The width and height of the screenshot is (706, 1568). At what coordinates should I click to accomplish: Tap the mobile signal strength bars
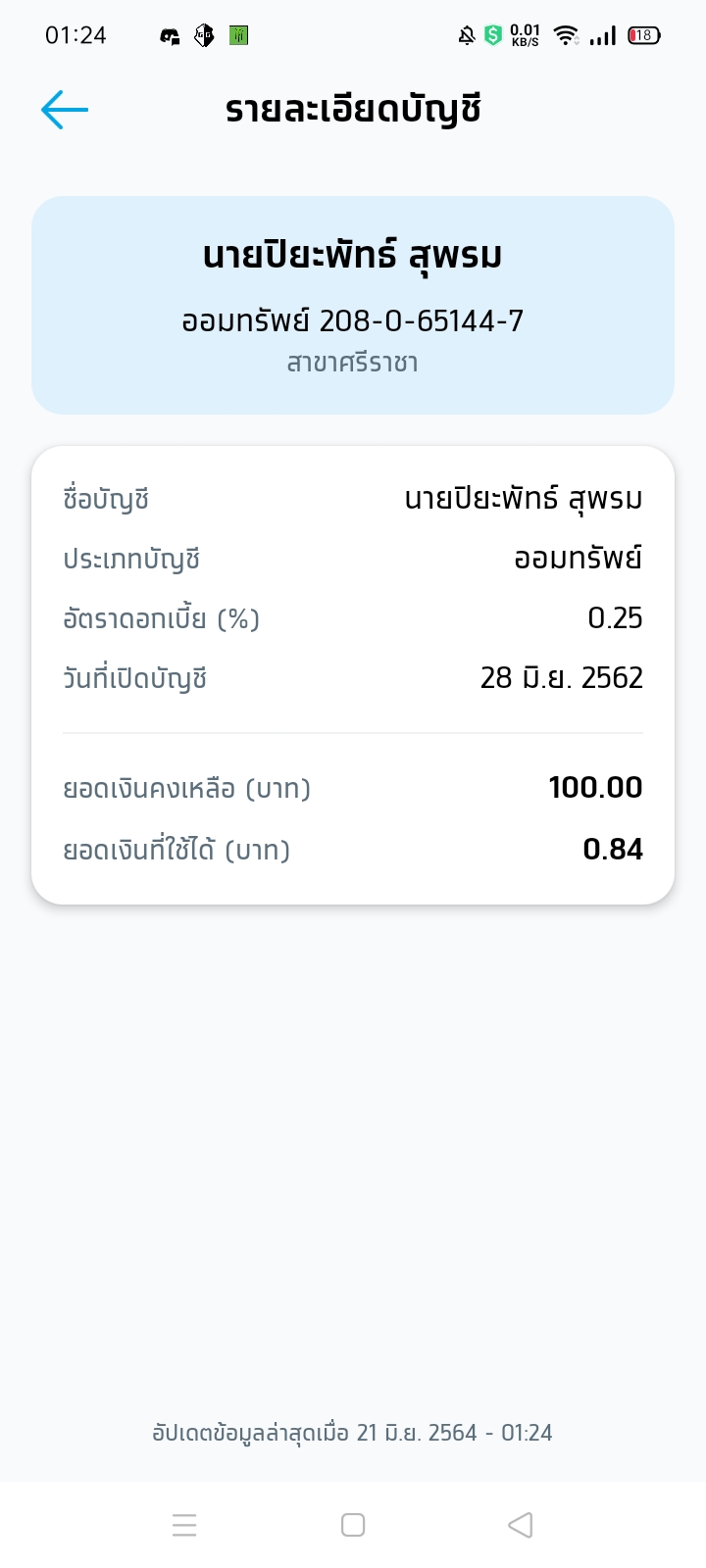(x=603, y=36)
